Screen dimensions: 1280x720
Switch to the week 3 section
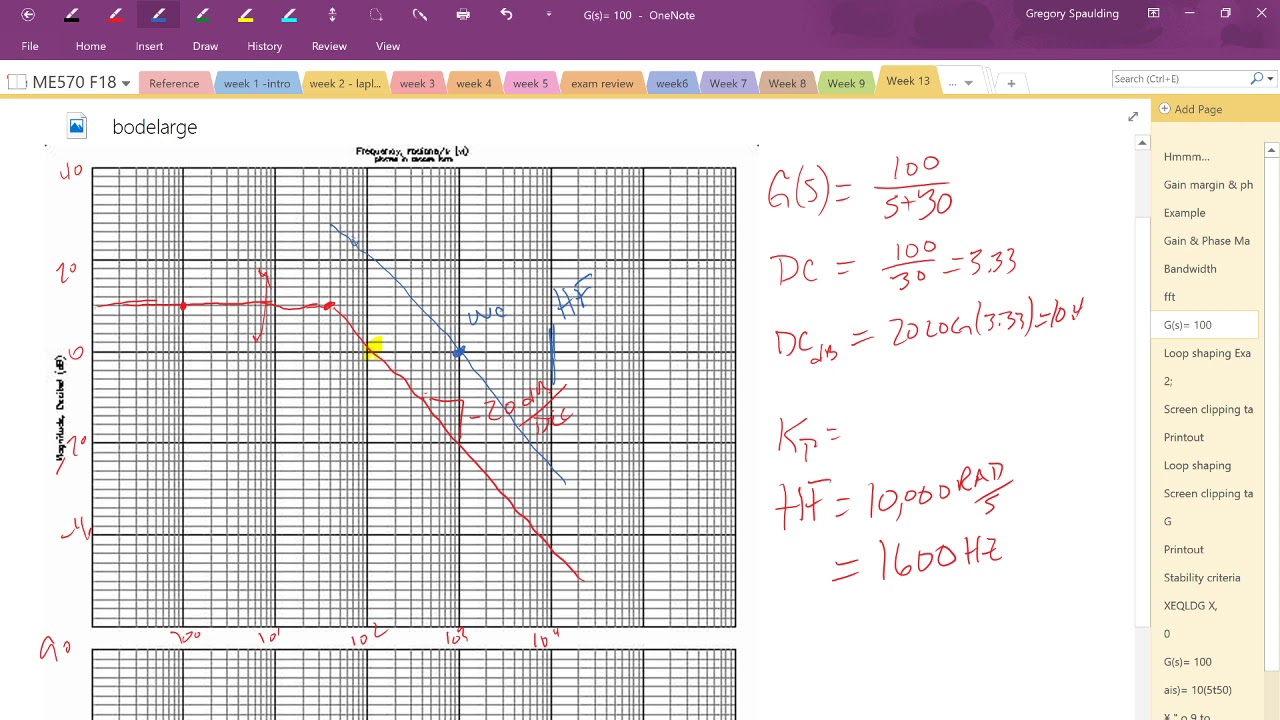pos(417,84)
